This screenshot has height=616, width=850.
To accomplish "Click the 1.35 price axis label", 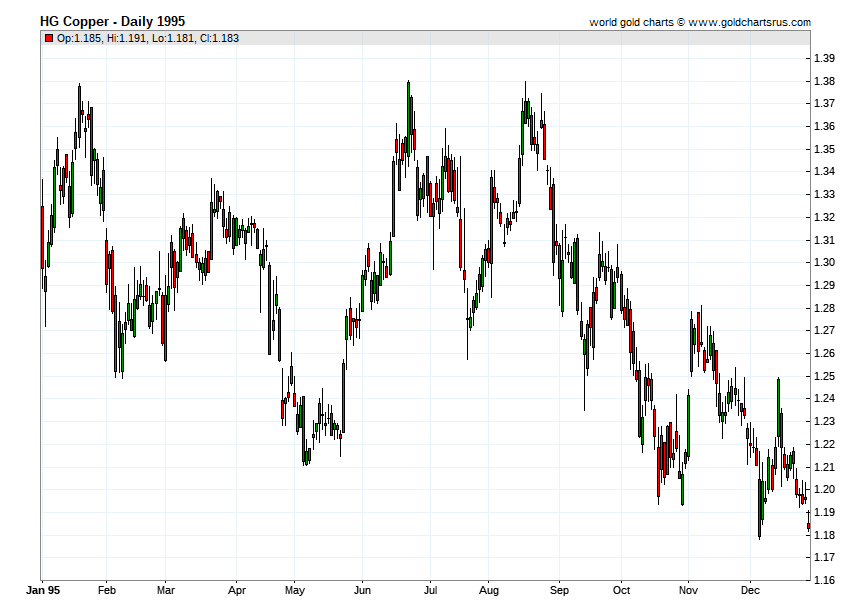I will click(x=825, y=149).
